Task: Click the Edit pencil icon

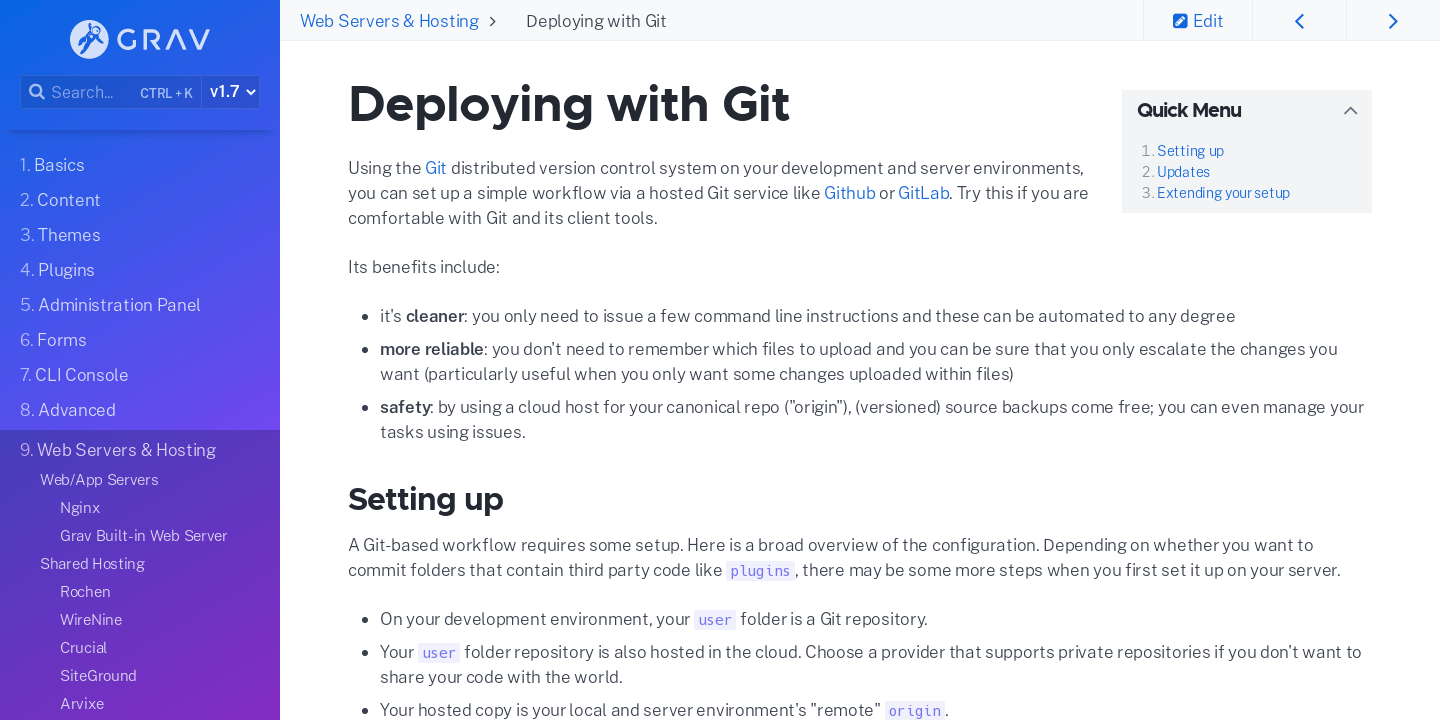Action: tap(1183, 20)
